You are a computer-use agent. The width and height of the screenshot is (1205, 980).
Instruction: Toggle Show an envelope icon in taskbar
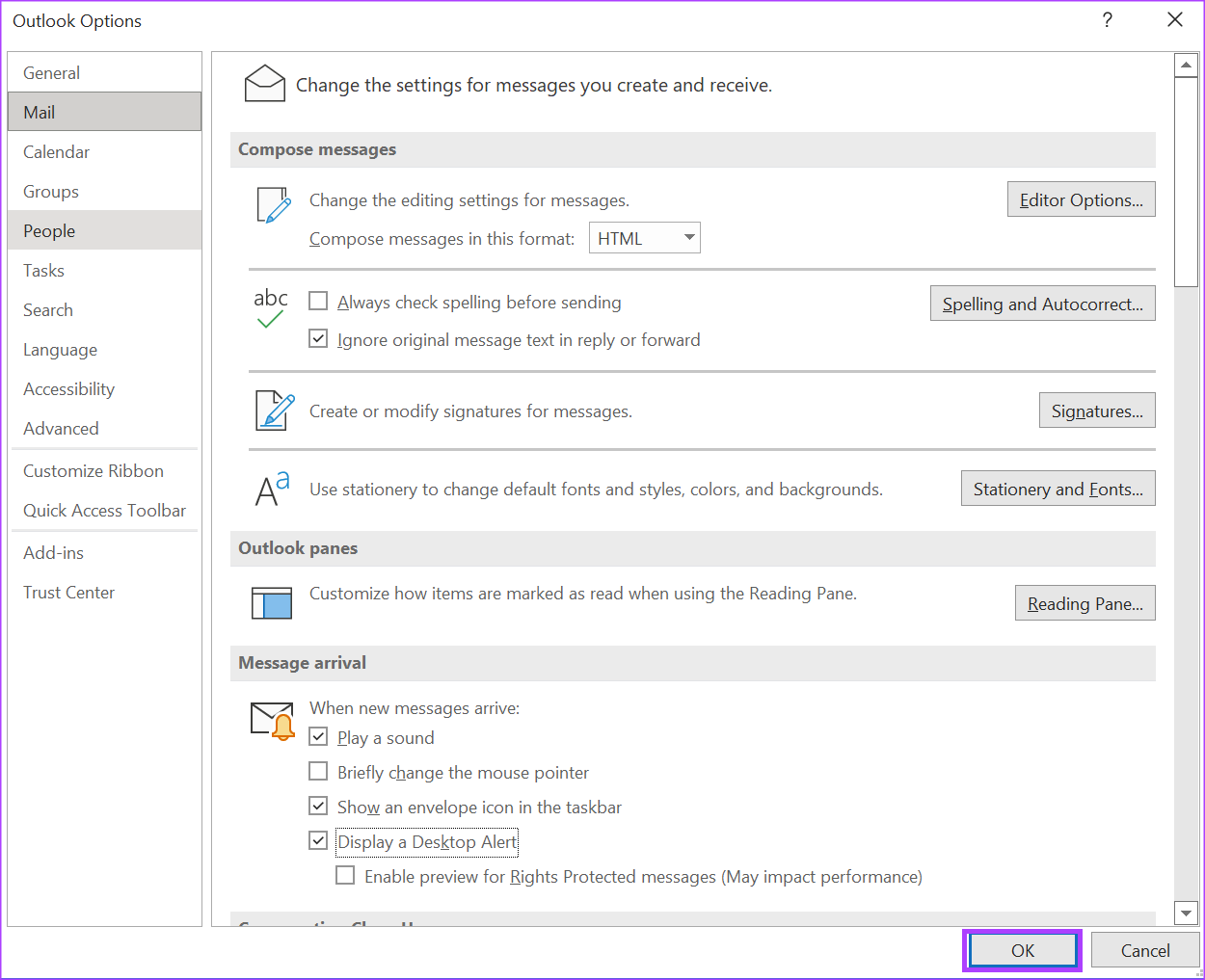318,807
